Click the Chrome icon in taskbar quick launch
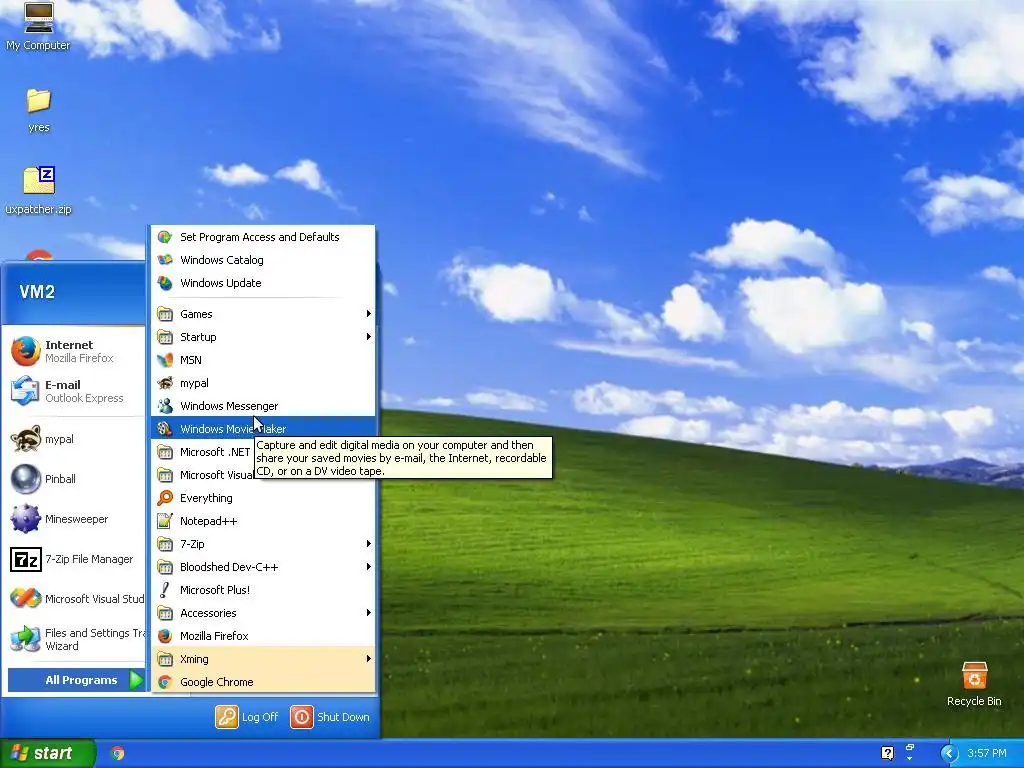 click(x=118, y=754)
